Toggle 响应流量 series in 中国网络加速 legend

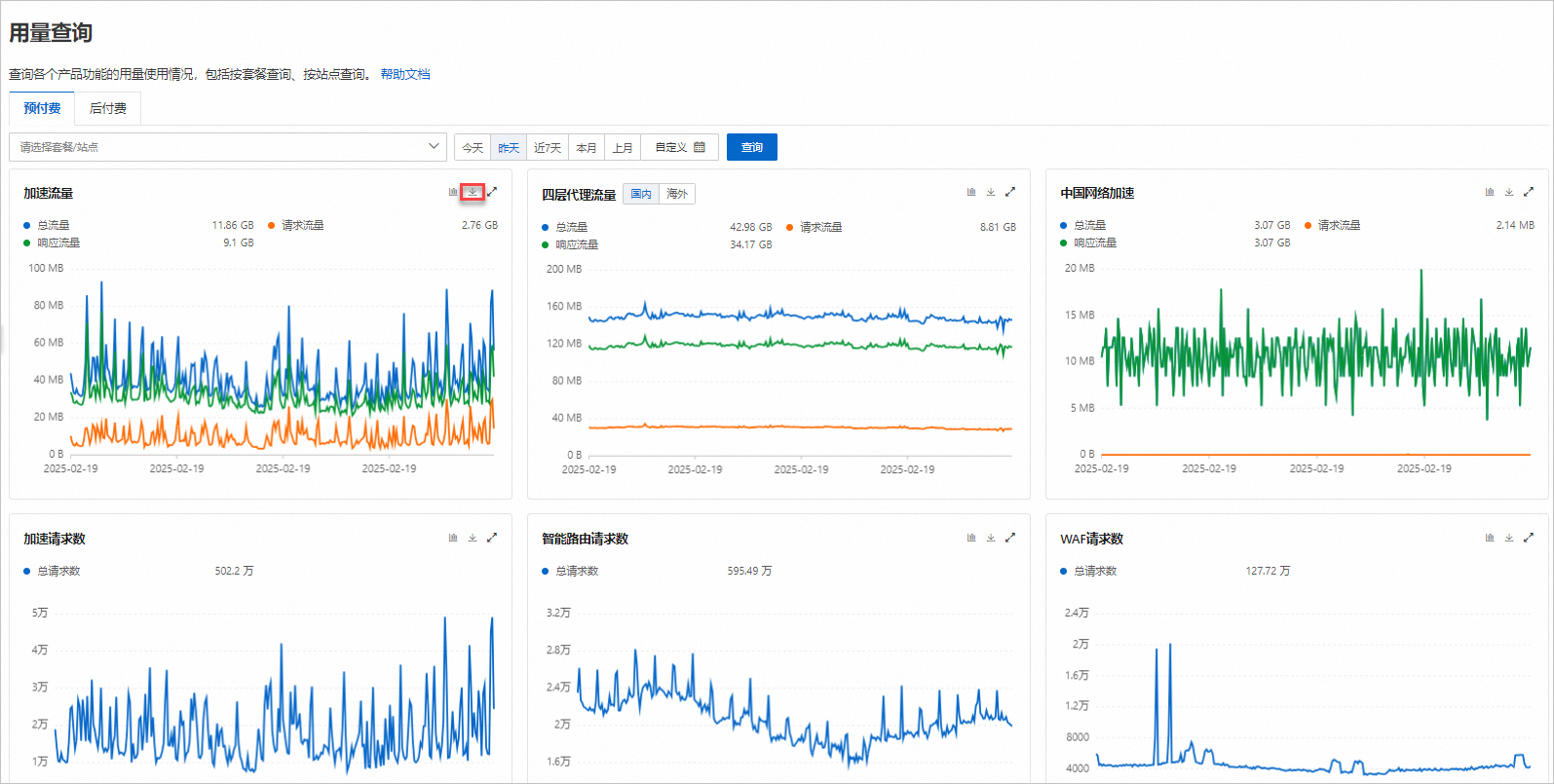pyautogui.click(x=1088, y=243)
